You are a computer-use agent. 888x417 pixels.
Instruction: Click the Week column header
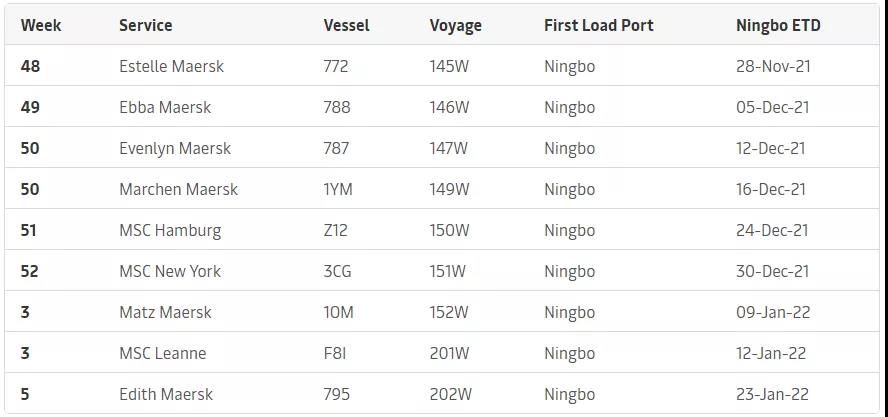click(x=41, y=25)
